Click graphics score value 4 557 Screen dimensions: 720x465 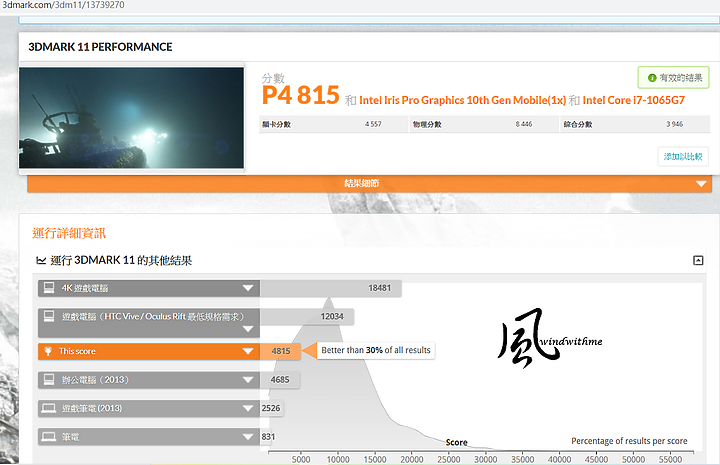coord(373,124)
